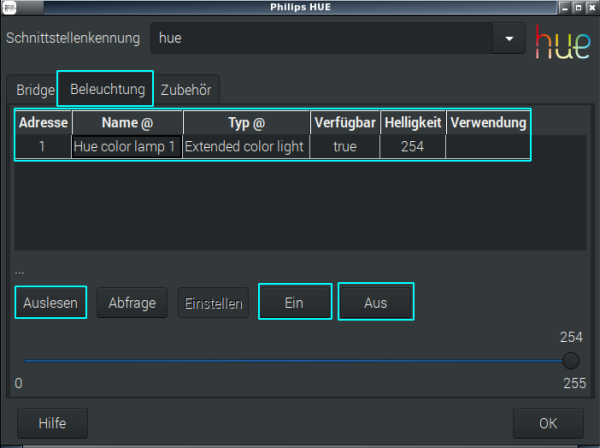600x448 pixels.
Task: Click the brightness slider handle
Action: click(571, 361)
